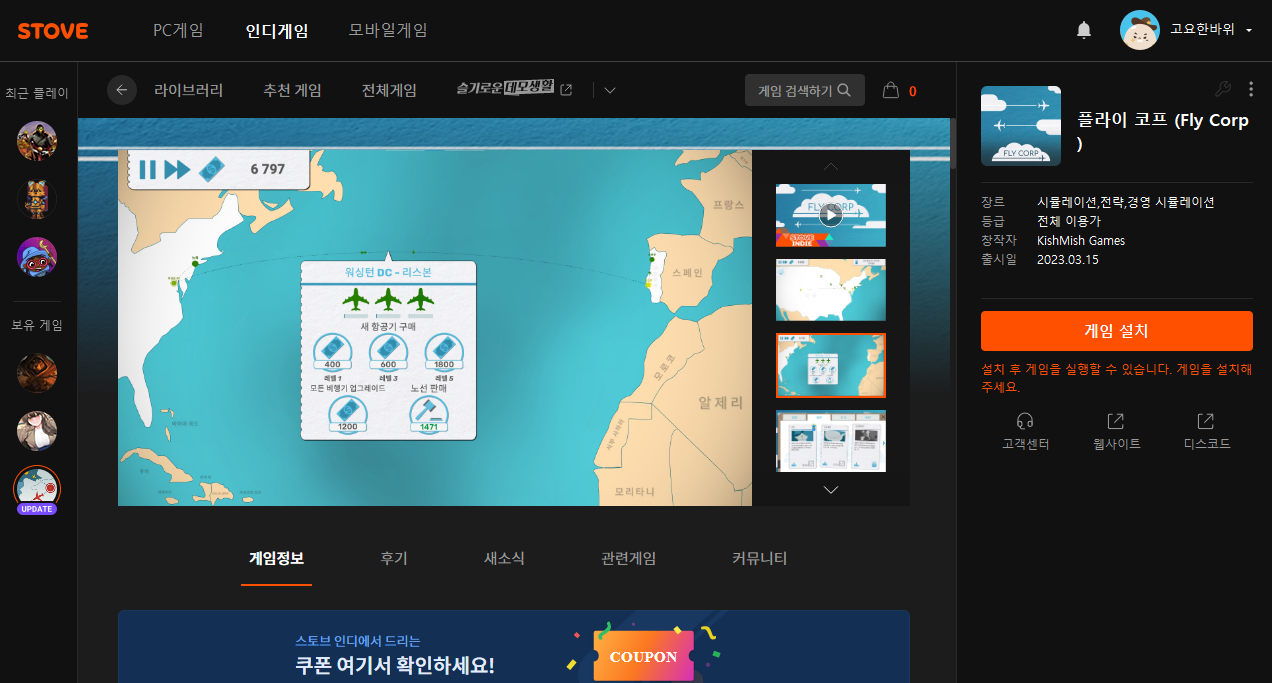Image resolution: width=1272 pixels, height=683 pixels.
Task: Open the shopping cart icon
Action: pos(891,91)
